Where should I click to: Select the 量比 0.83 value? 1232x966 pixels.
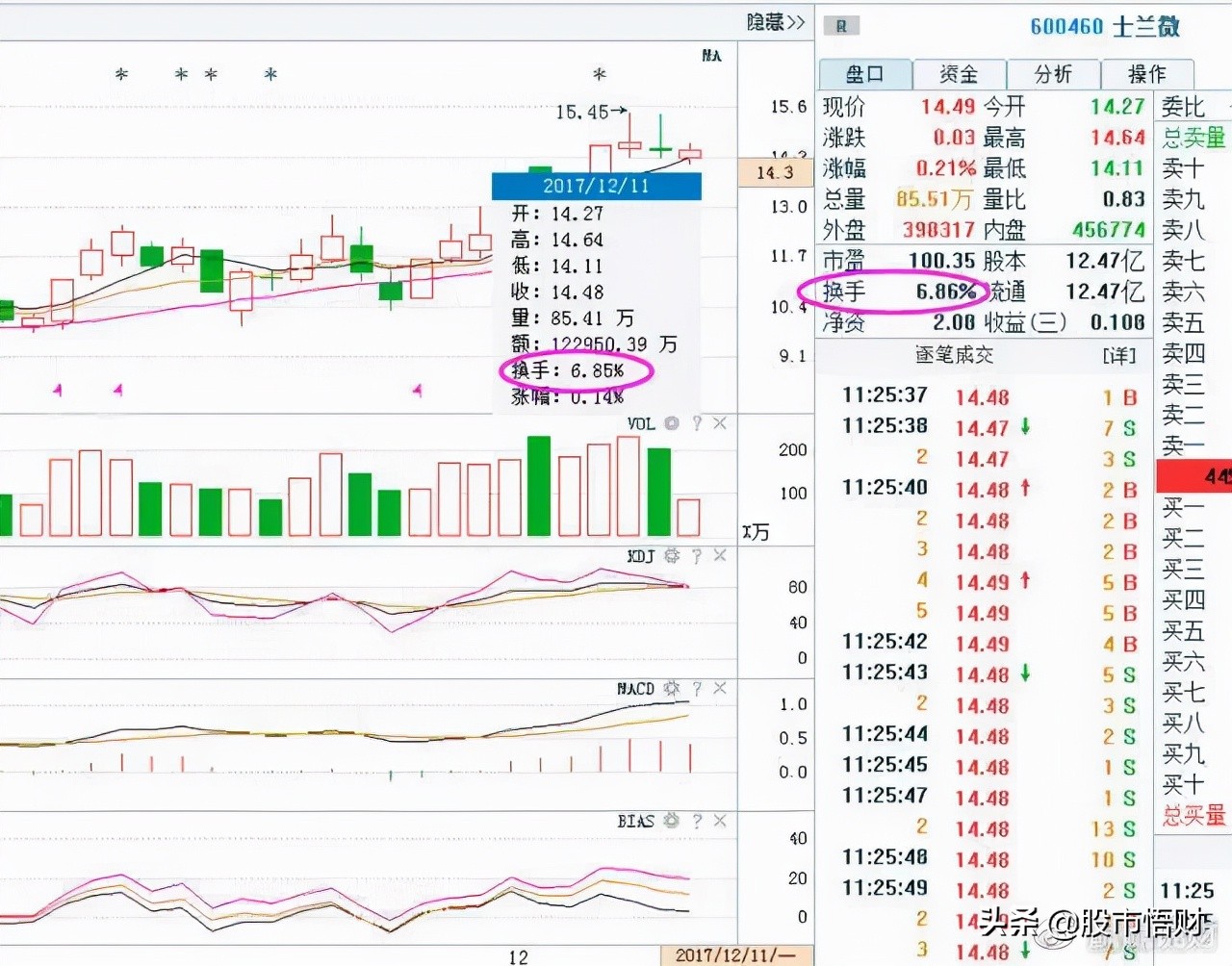click(1124, 199)
